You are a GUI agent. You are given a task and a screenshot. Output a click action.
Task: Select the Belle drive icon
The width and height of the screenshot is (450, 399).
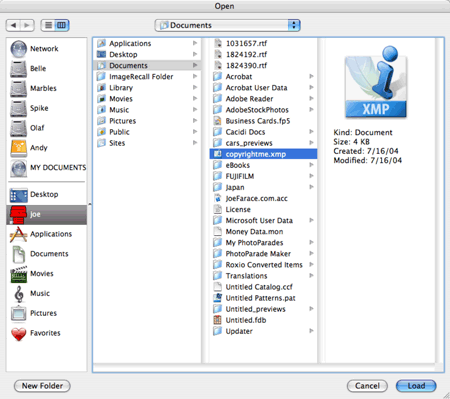coord(18,69)
